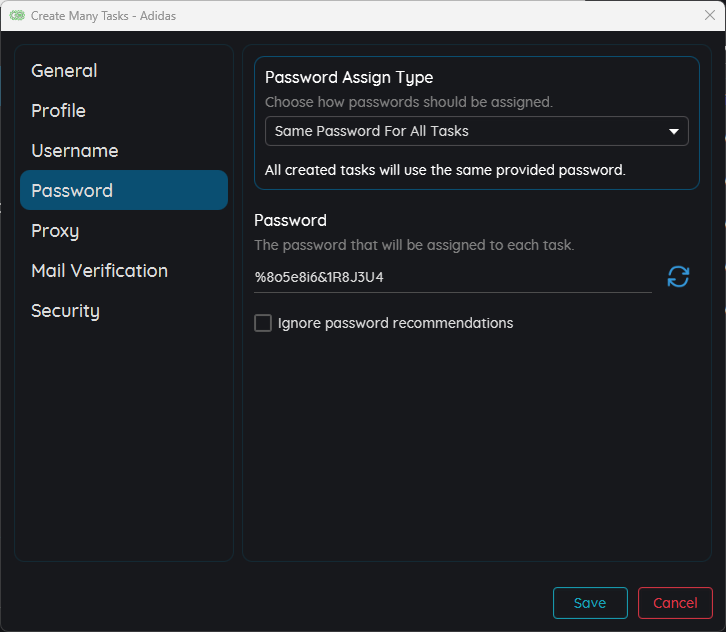Click the dropdown arrow beside Same Password
Image resolution: width=726 pixels, height=632 pixels.
click(x=673, y=131)
